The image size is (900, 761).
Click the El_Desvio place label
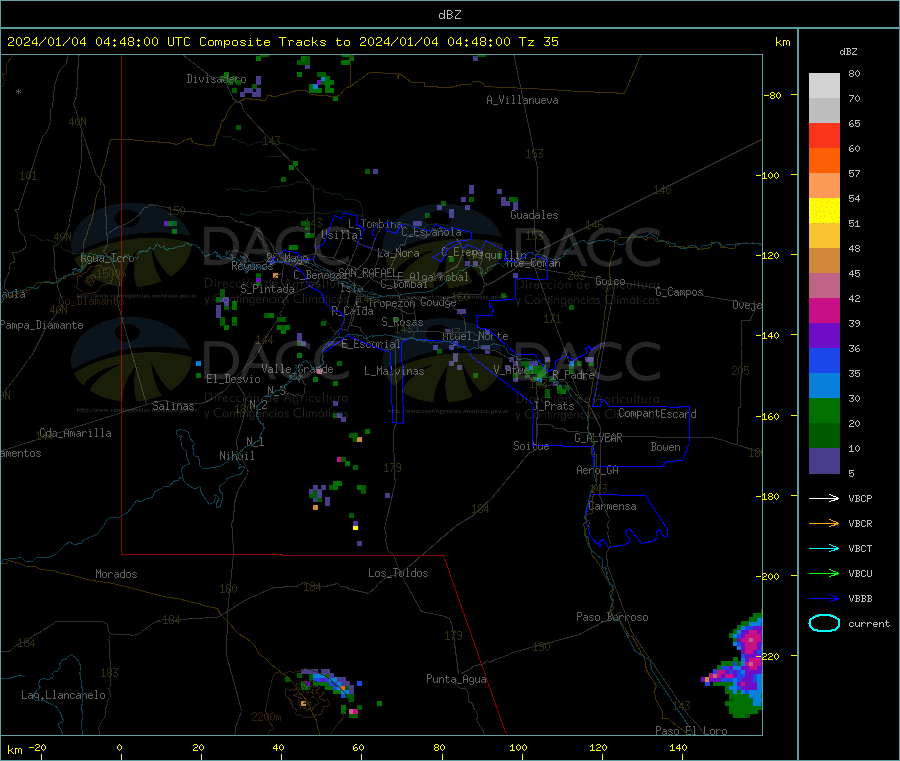click(234, 379)
